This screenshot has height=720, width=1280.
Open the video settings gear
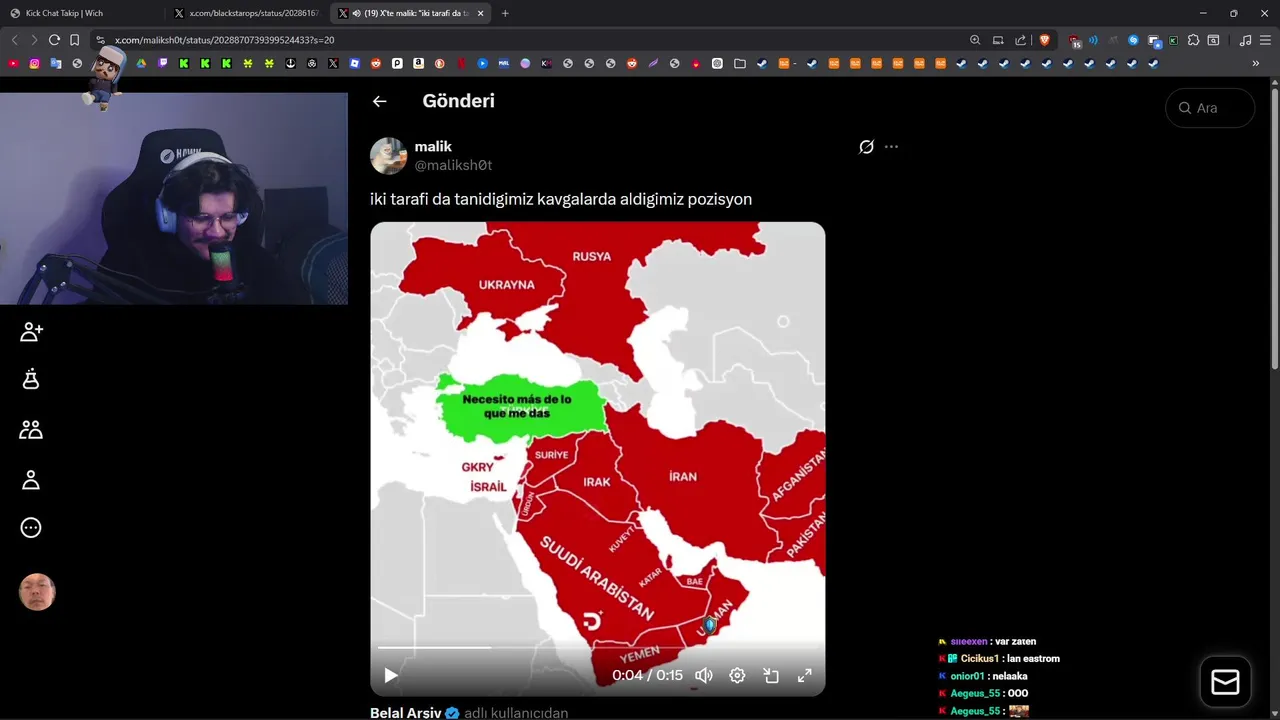coord(737,676)
